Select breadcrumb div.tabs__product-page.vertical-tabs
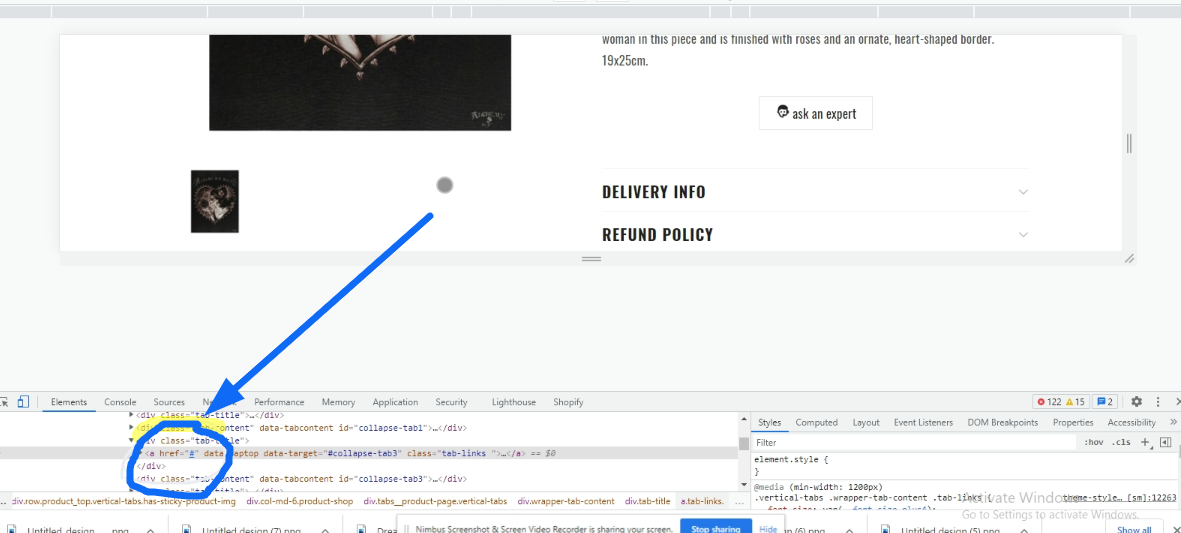The image size is (1181, 533). click(435, 501)
